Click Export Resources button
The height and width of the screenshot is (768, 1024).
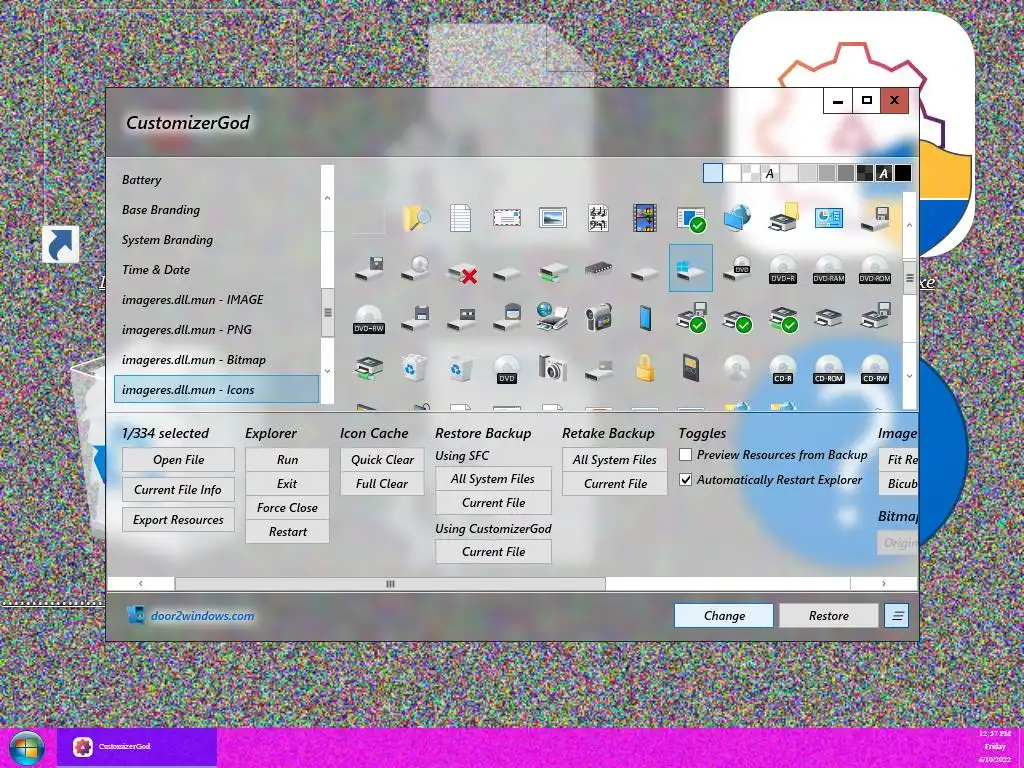tap(178, 519)
